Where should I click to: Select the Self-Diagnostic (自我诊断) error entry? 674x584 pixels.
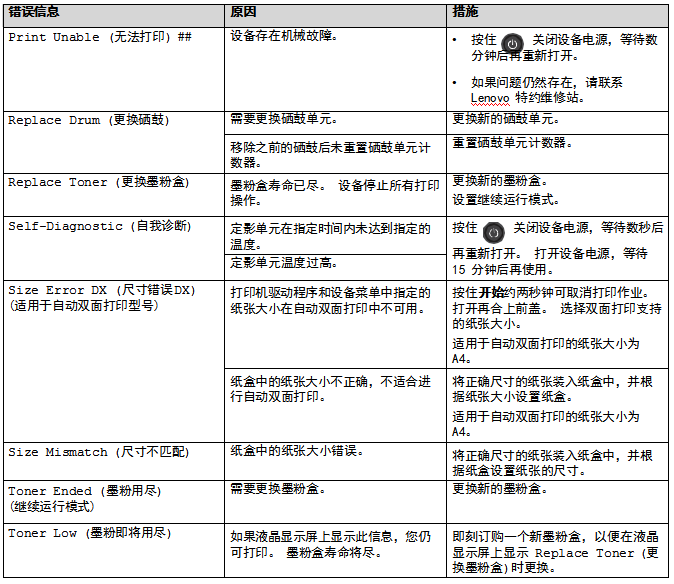pos(99,226)
